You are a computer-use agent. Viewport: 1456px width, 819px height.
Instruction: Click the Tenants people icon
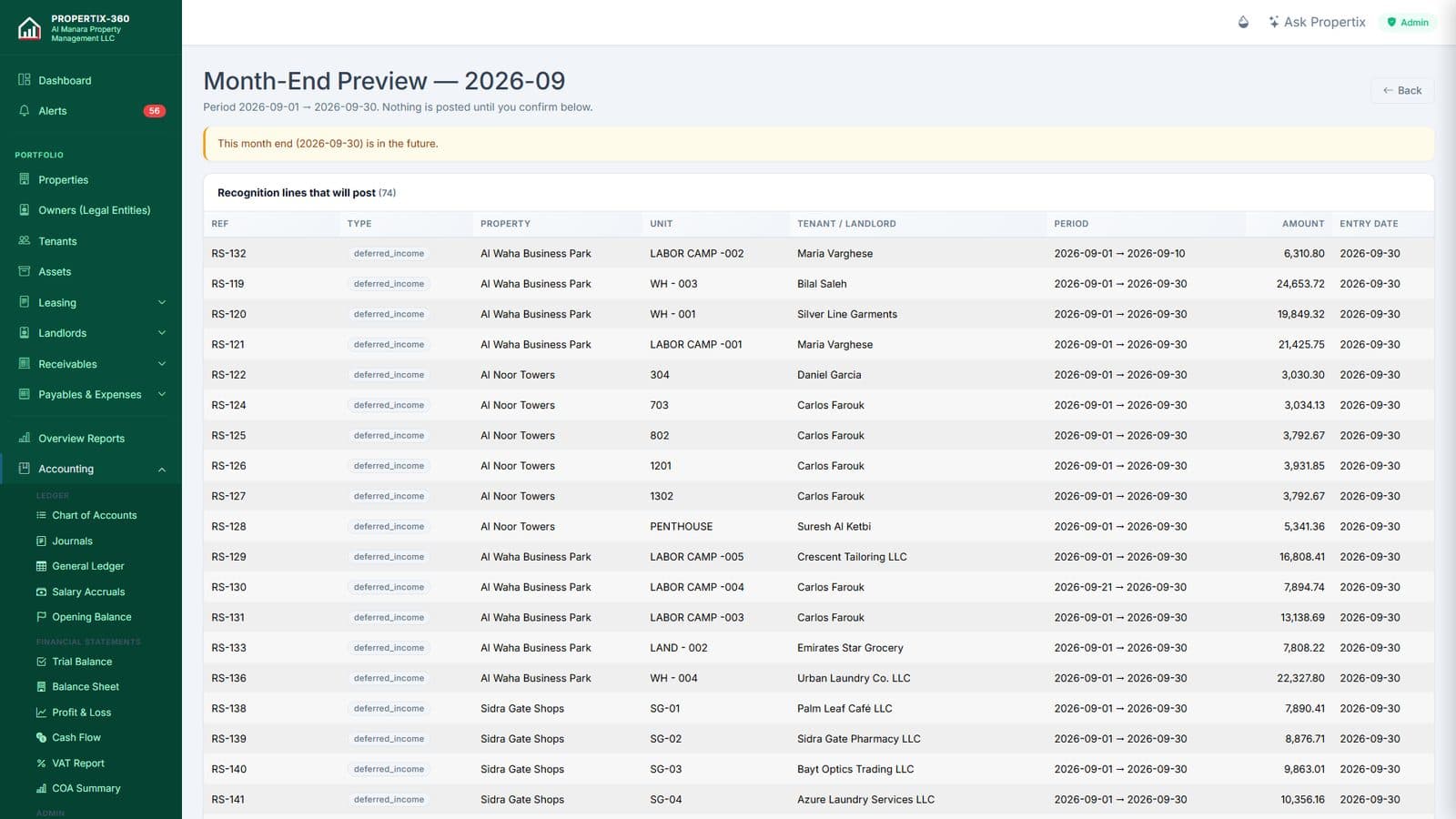click(25, 241)
